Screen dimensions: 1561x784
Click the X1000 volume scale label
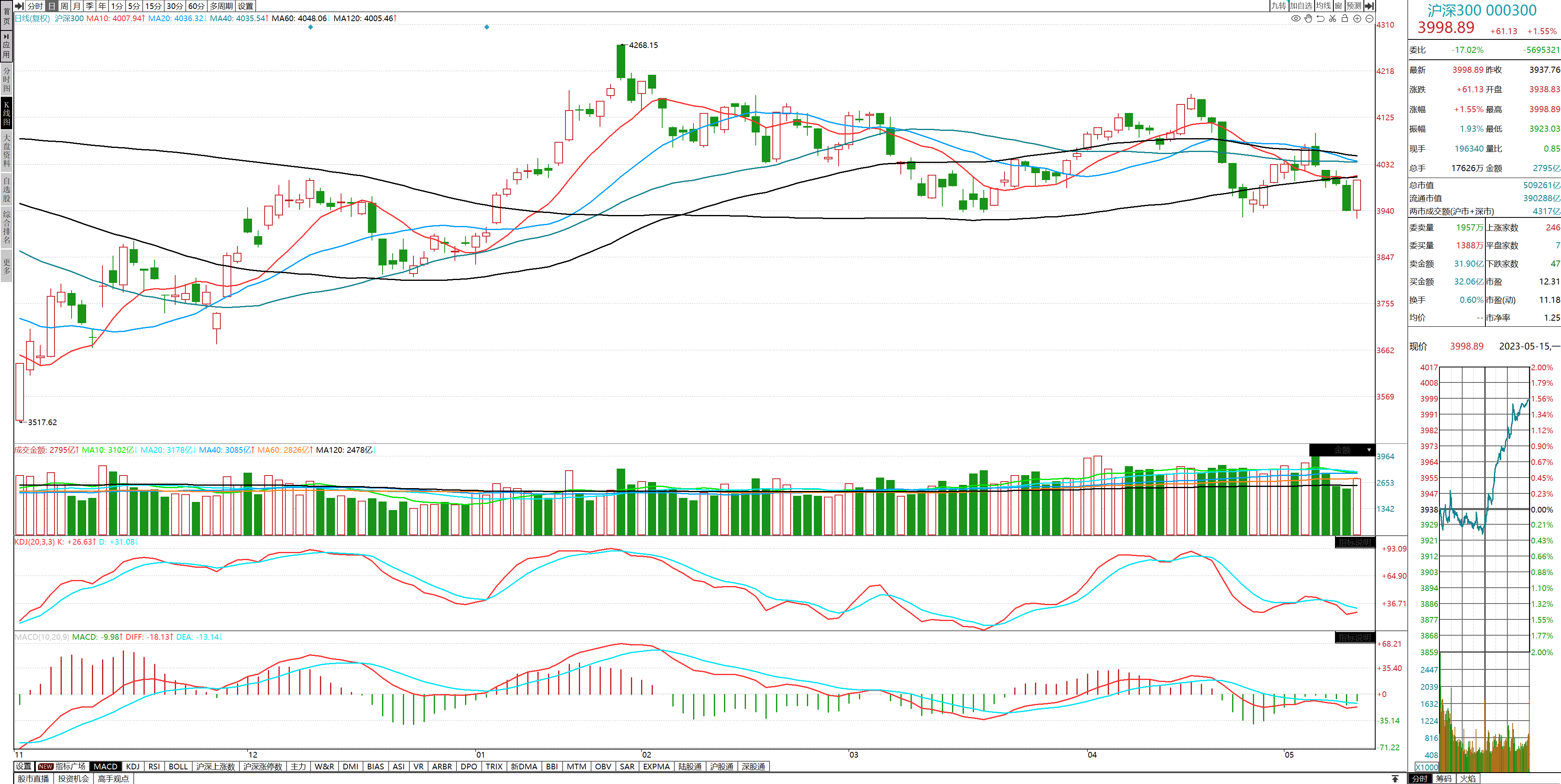(x=1426, y=767)
